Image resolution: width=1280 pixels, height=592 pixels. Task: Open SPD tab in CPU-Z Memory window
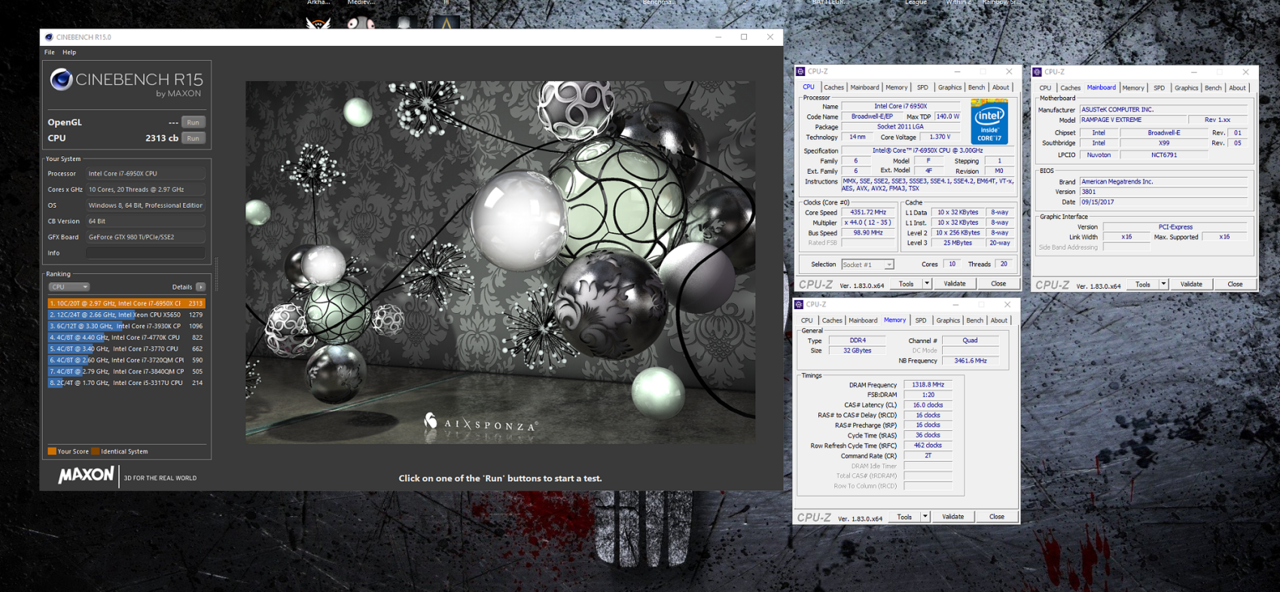click(920, 321)
